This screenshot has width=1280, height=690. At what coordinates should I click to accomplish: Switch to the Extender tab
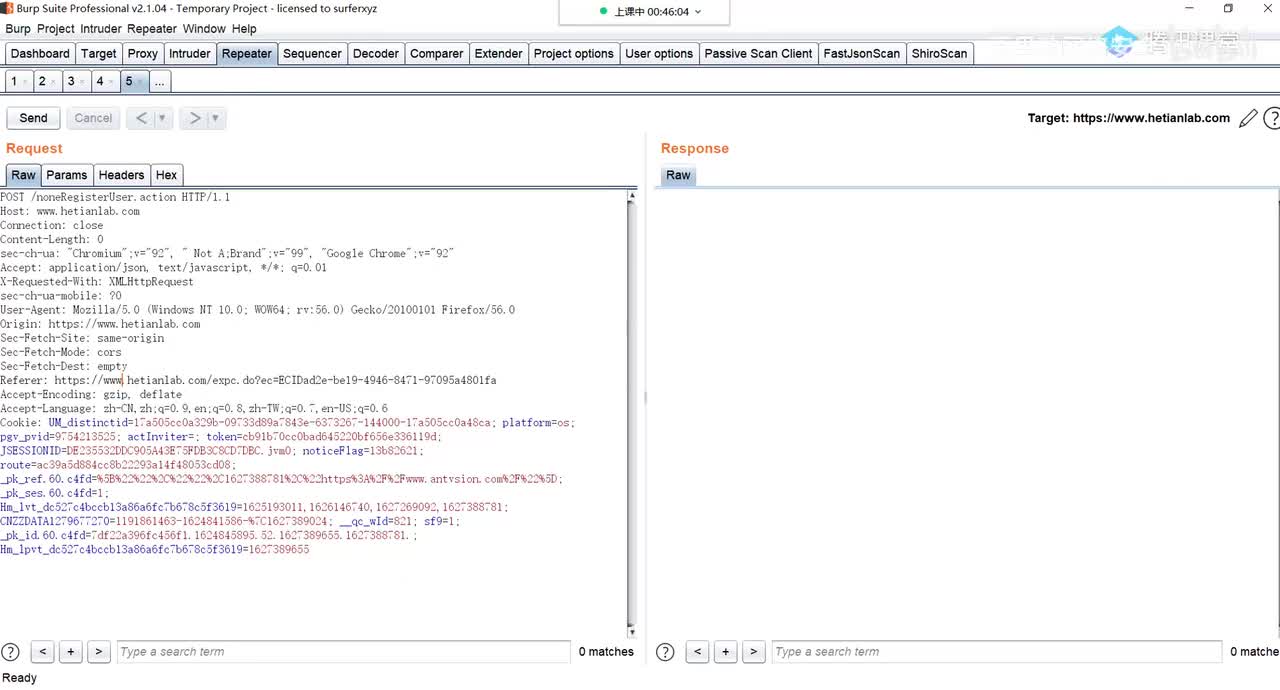[499, 54]
